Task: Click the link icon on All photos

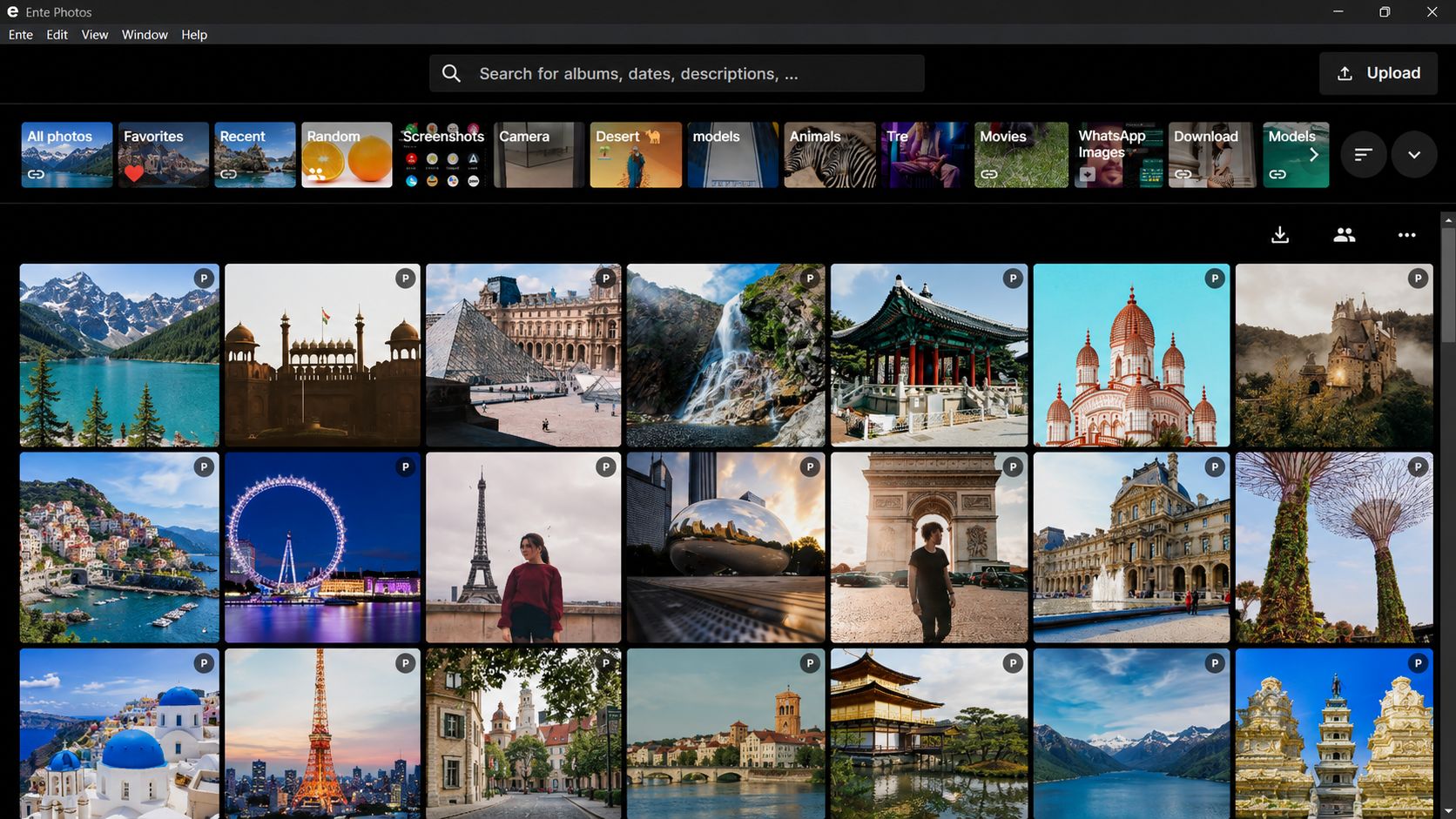Action: [x=36, y=174]
